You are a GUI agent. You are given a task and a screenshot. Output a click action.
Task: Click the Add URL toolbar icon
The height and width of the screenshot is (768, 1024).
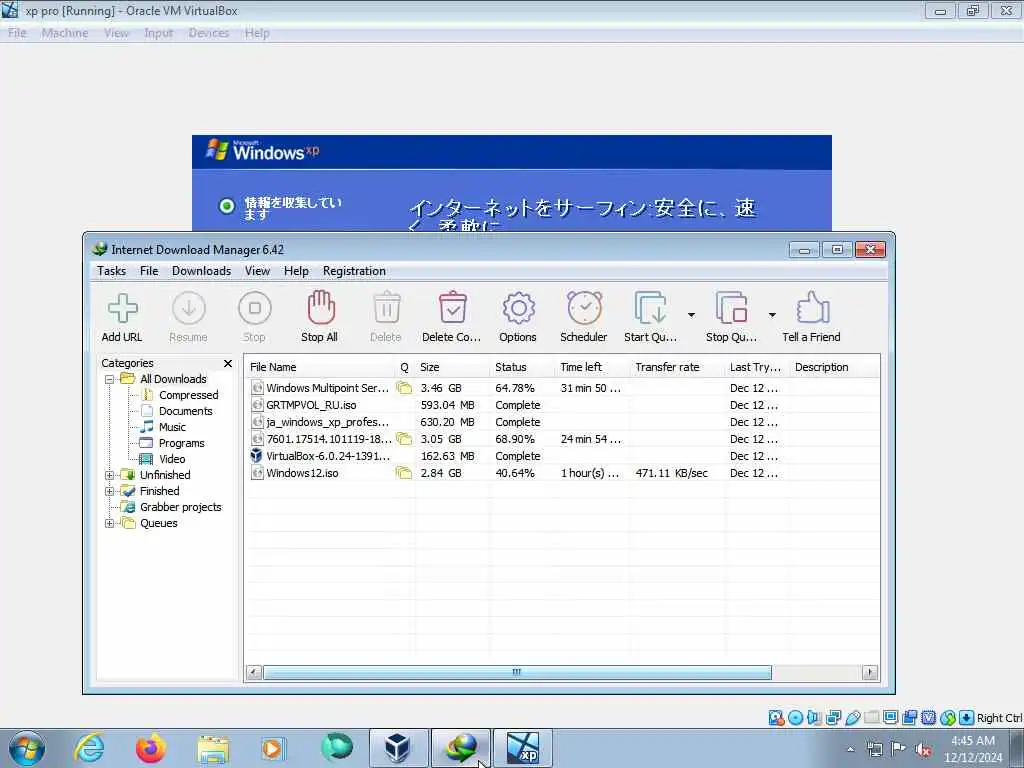(x=122, y=308)
